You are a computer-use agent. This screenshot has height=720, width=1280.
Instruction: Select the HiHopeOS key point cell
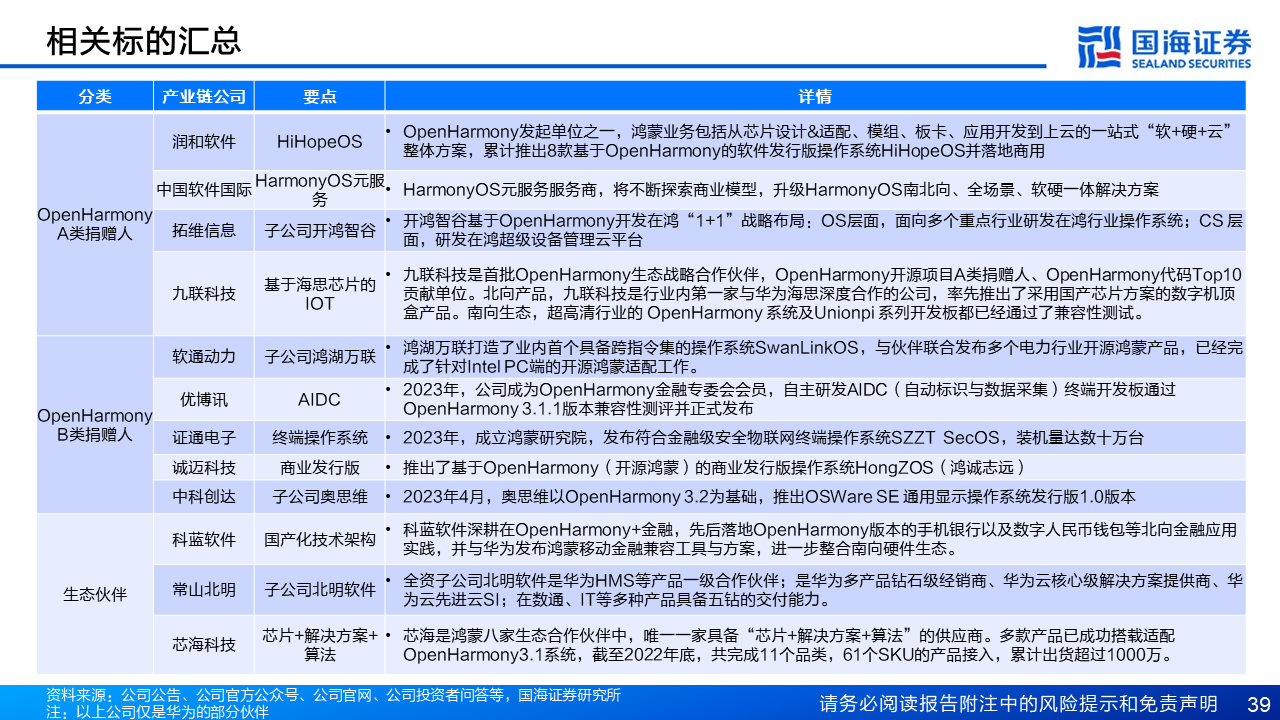click(x=320, y=142)
